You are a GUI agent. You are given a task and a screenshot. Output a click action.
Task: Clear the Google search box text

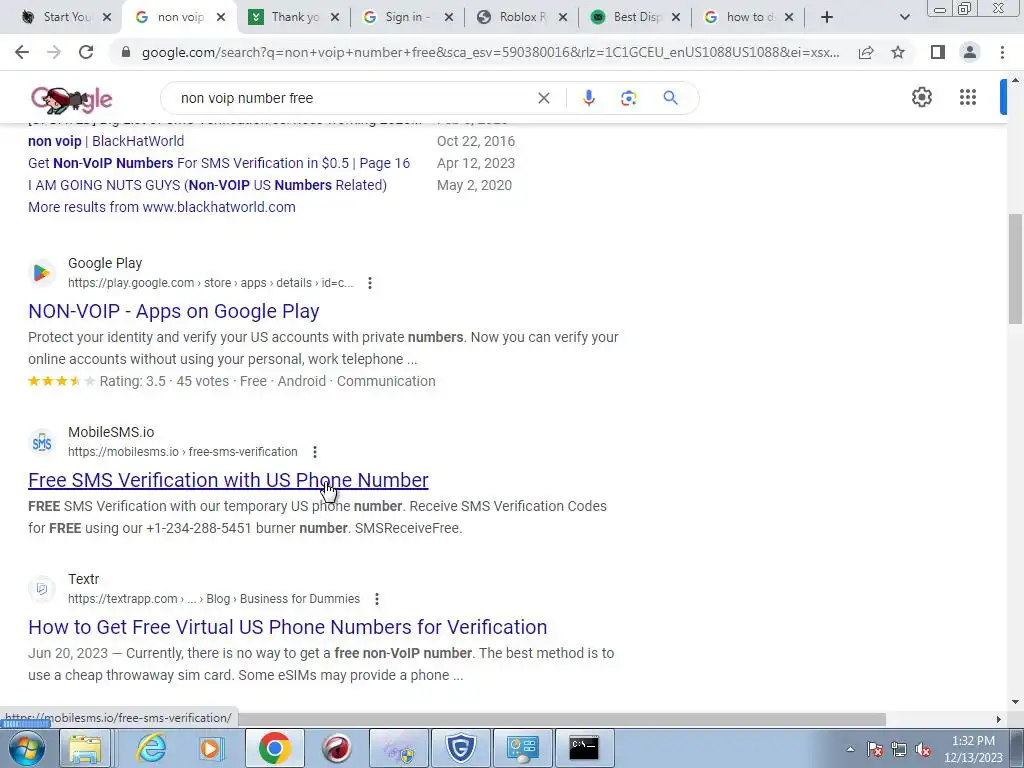(x=543, y=98)
